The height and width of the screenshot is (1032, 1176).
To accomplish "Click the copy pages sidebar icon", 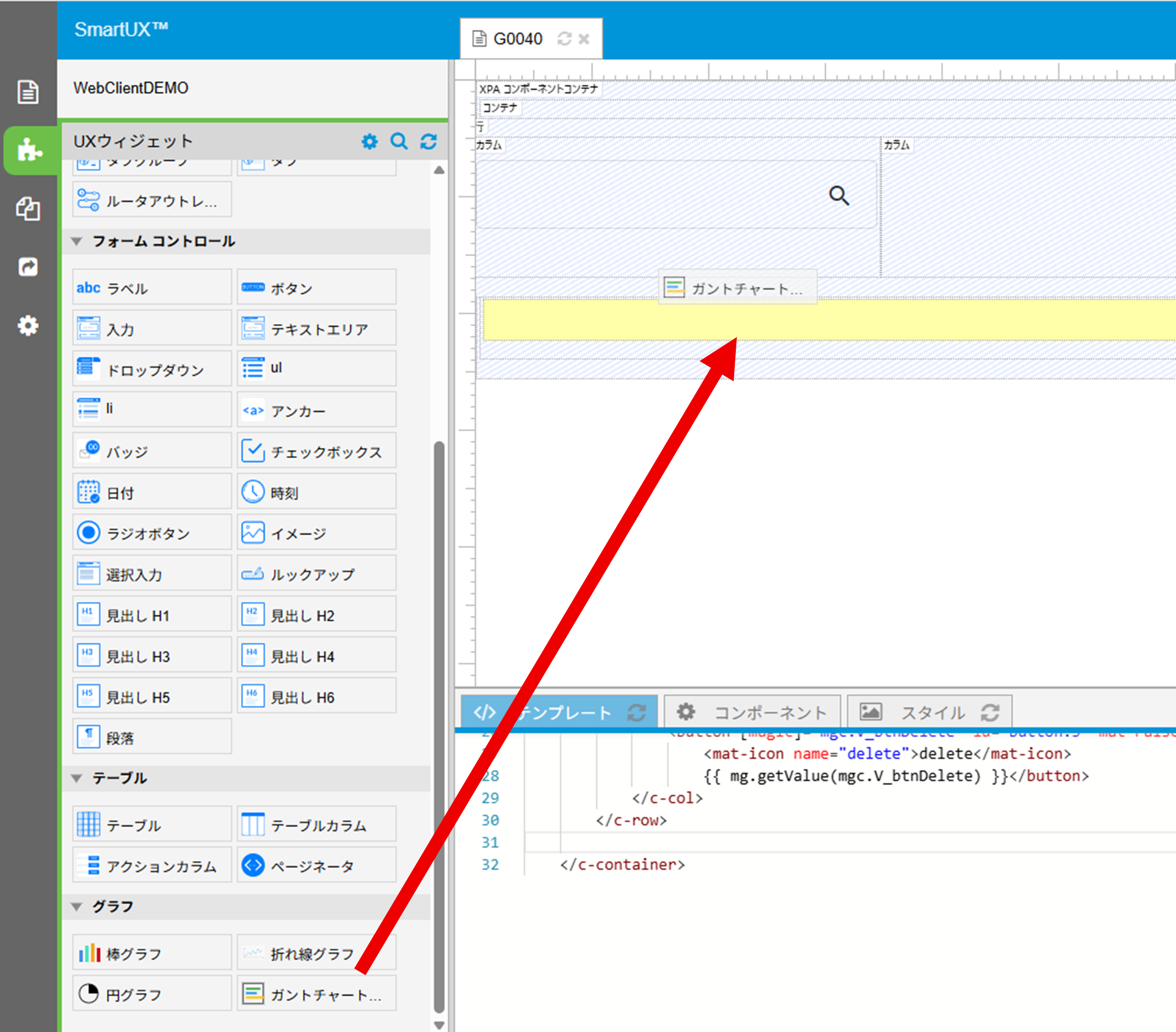I will (27, 209).
